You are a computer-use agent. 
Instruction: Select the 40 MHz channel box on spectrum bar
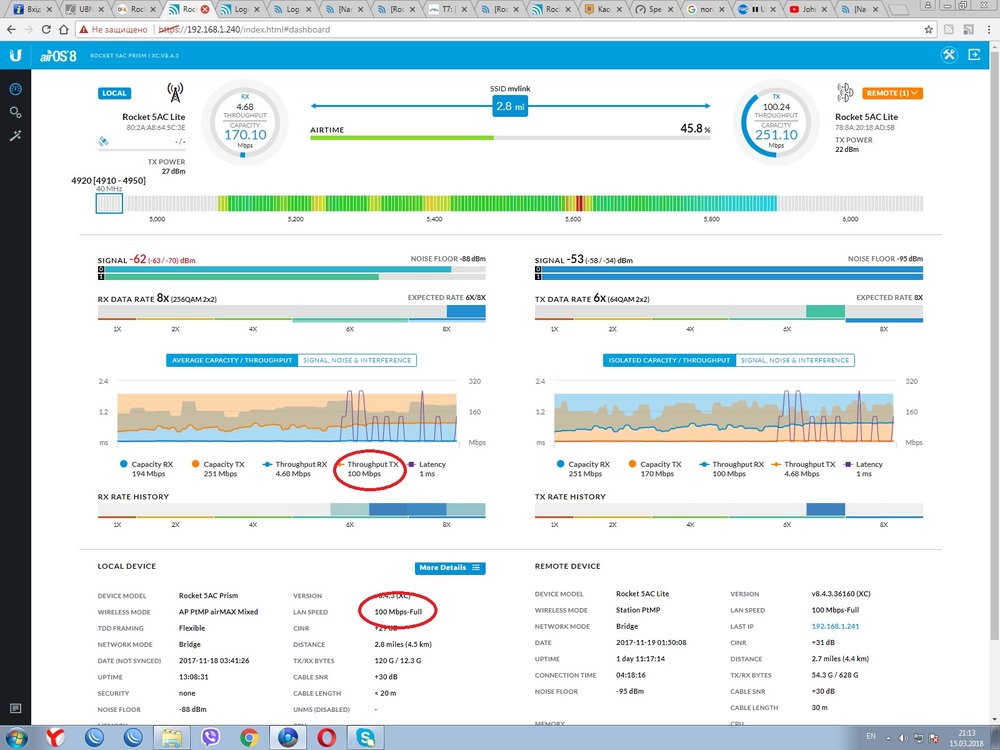pyautogui.click(x=109, y=203)
